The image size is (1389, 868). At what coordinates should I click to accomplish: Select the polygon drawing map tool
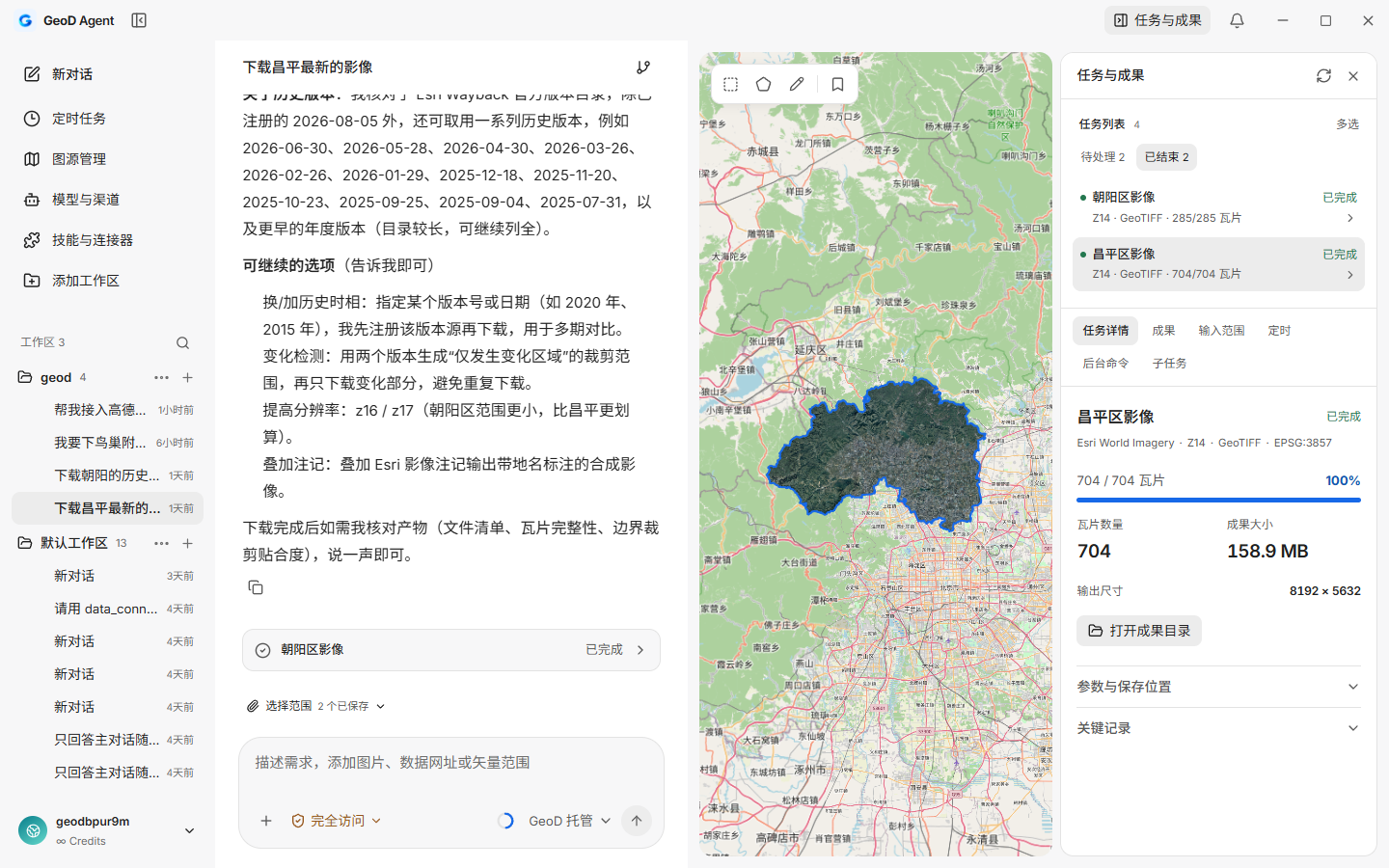click(763, 85)
